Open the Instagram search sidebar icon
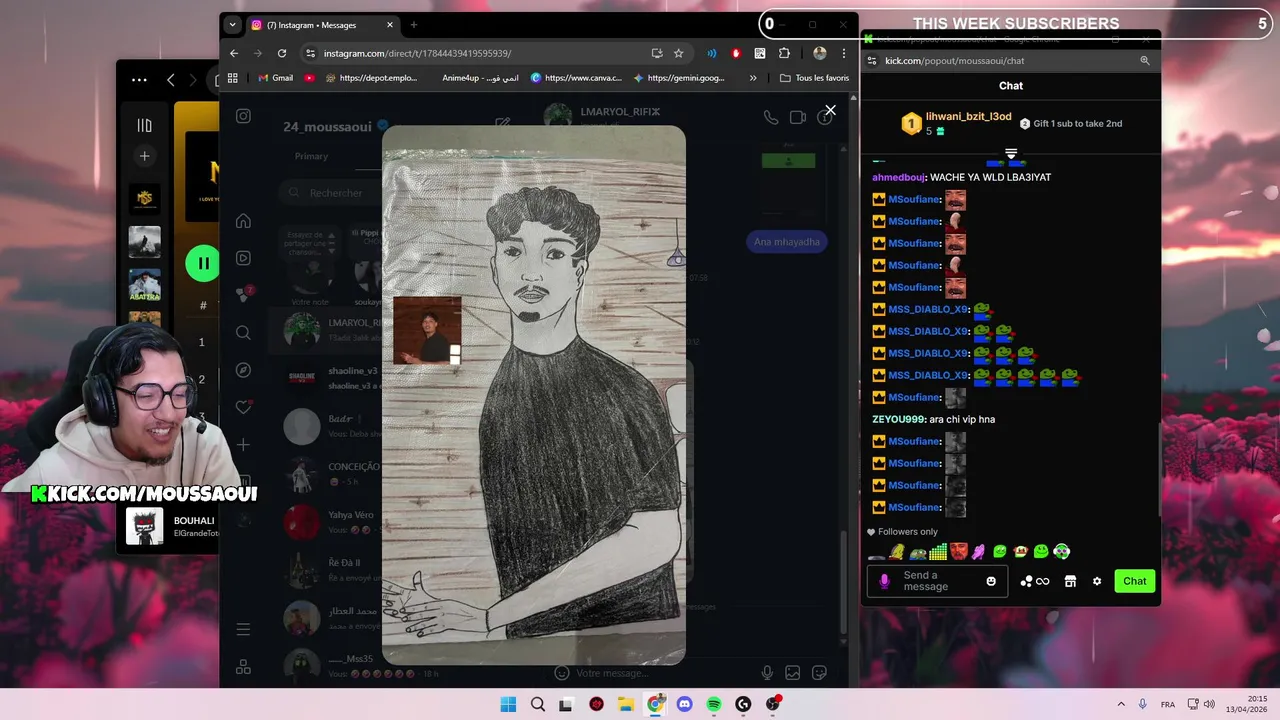Image resolution: width=1280 pixels, height=720 pixels. pos(243,333)
